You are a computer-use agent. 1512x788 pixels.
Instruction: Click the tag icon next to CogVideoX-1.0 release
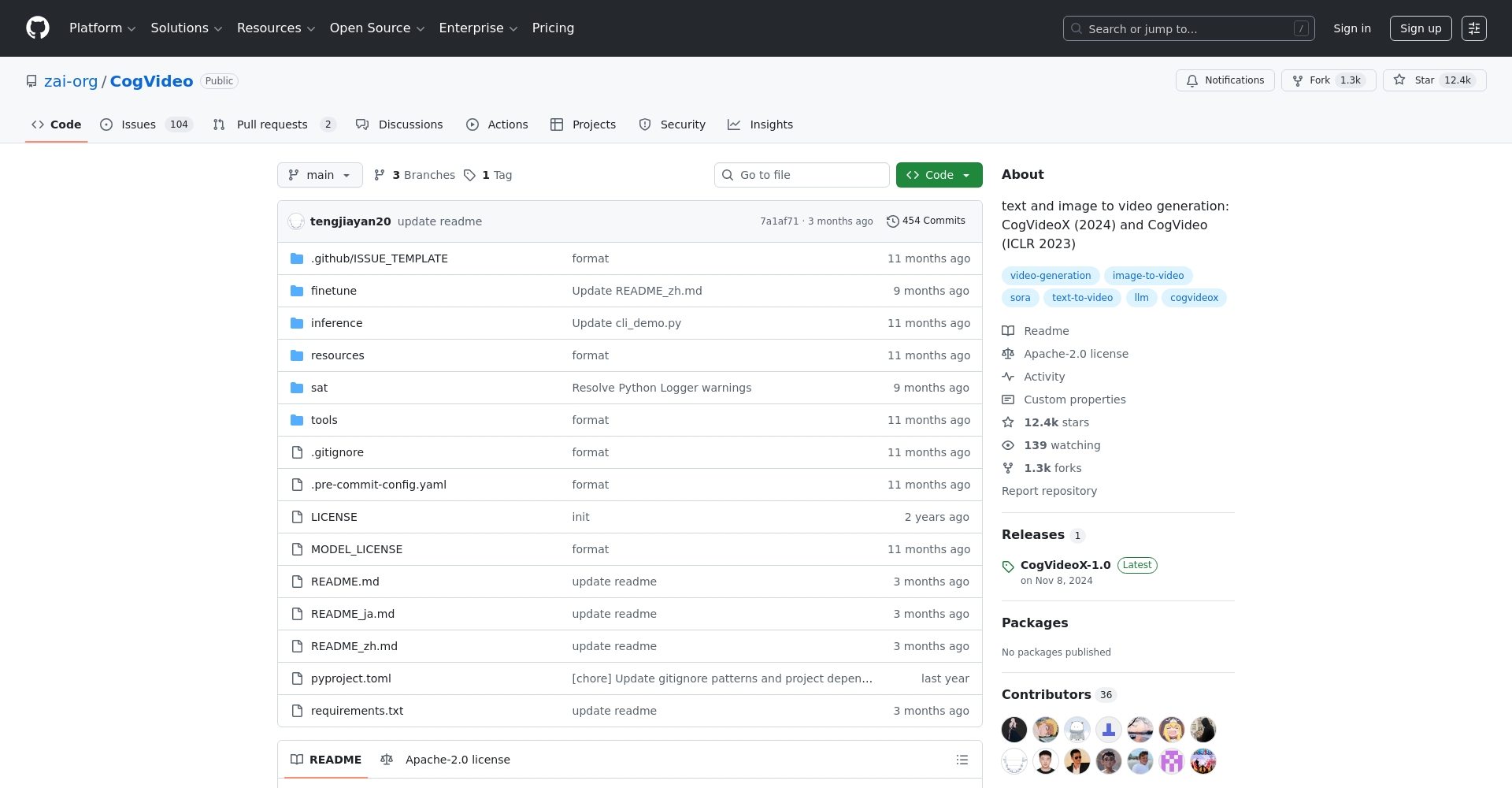[1008, 567]
